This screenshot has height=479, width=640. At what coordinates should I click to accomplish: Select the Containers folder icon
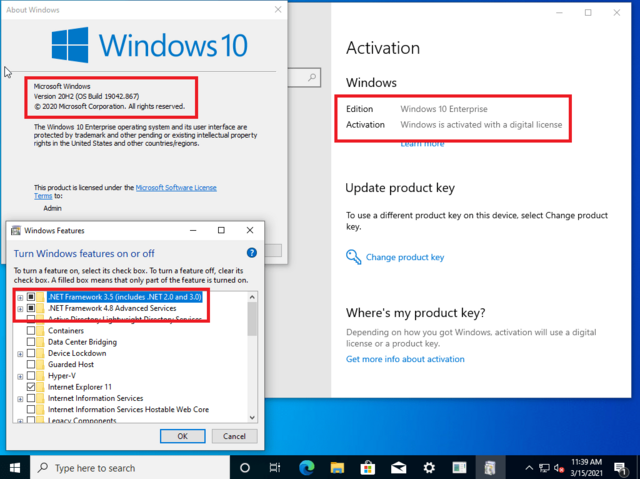click(x=40, y=330)
